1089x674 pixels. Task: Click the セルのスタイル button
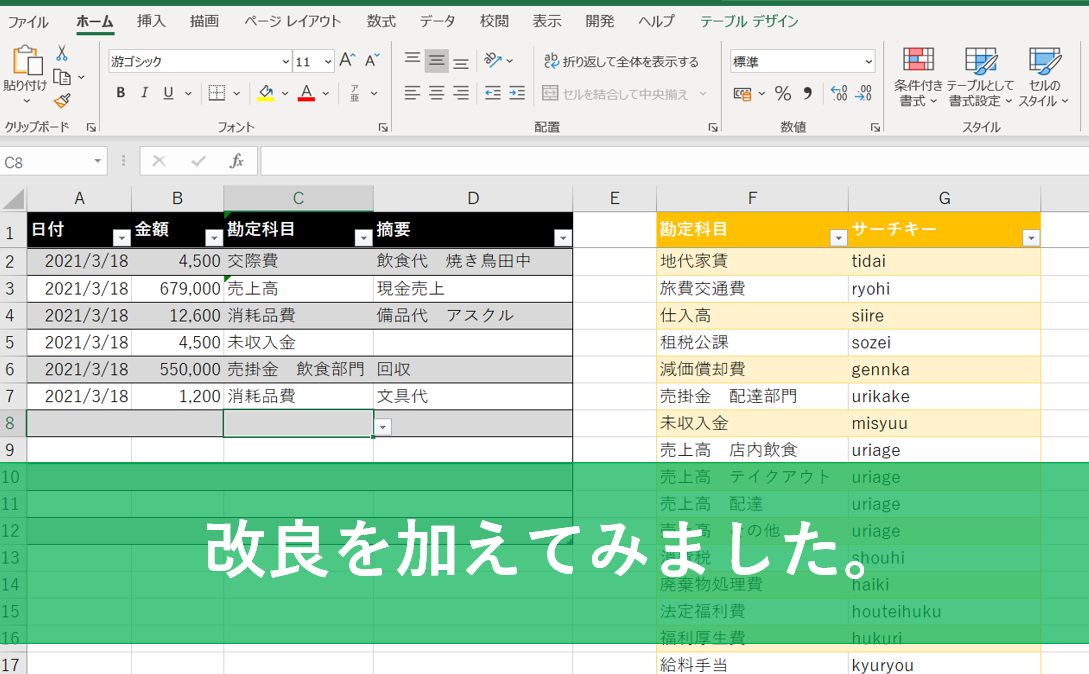point(1044,76)
